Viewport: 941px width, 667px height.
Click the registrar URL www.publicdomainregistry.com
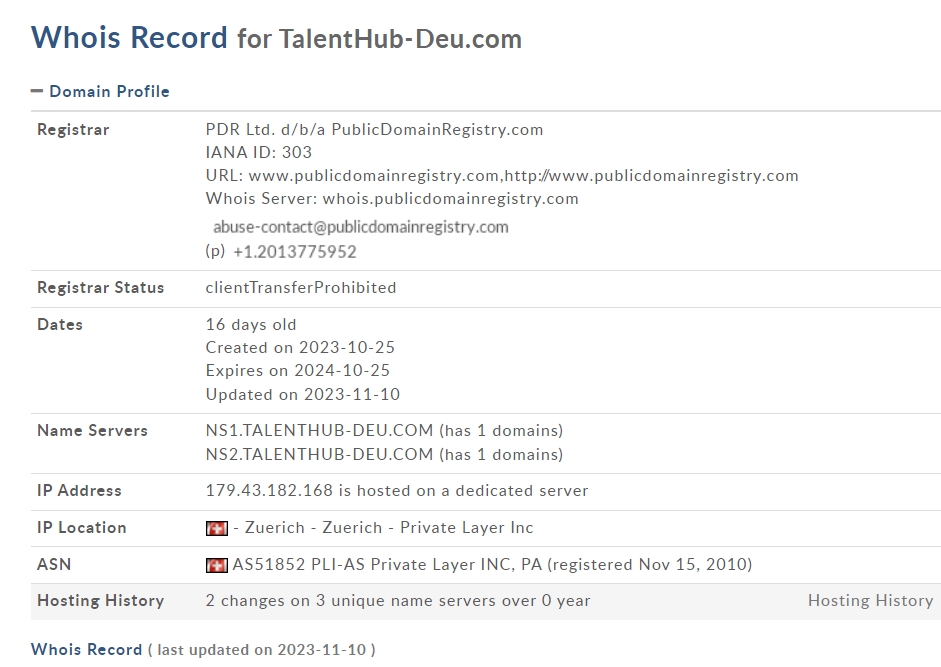tap(374, 176)
